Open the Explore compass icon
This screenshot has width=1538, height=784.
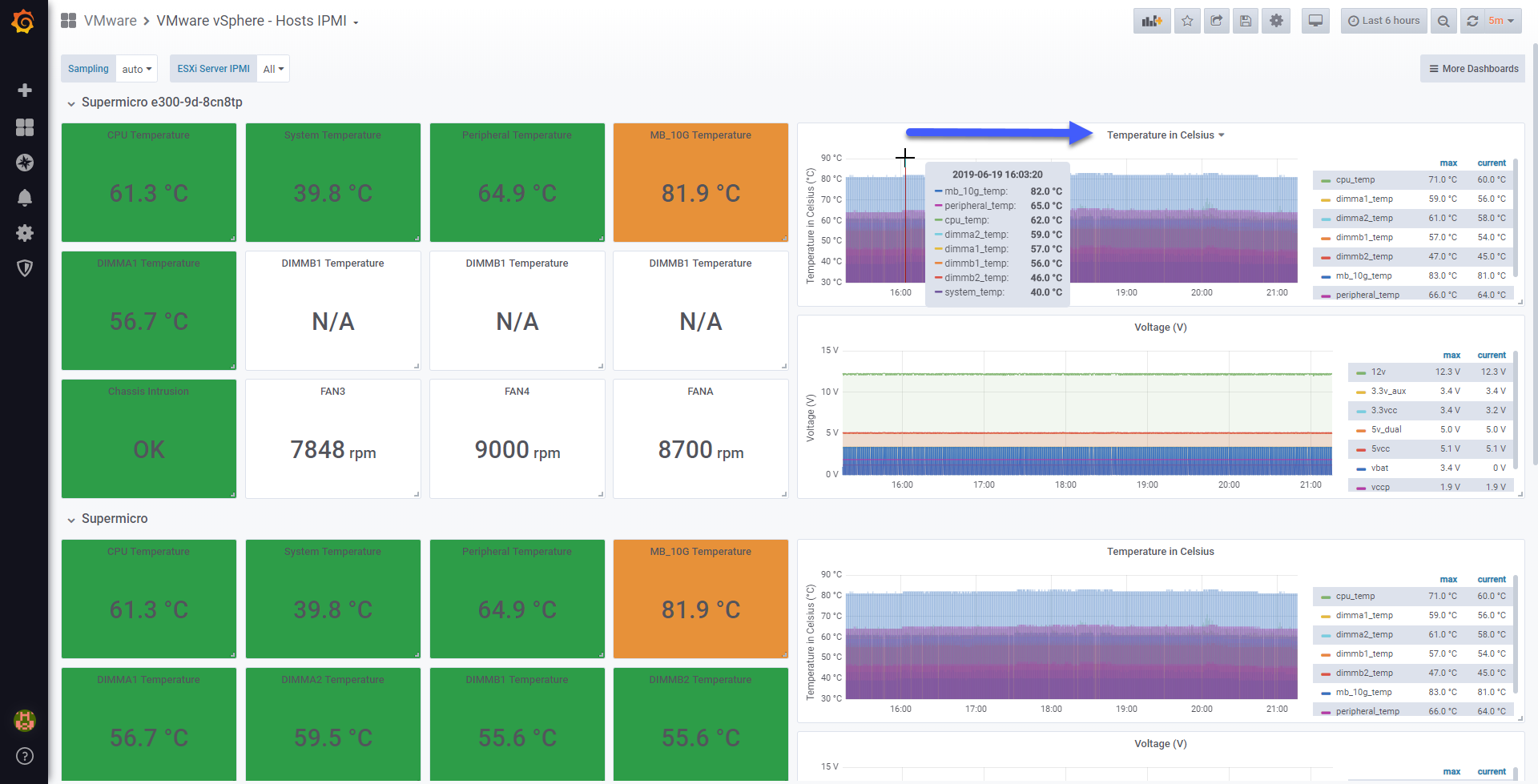click(x=25, y=163)
